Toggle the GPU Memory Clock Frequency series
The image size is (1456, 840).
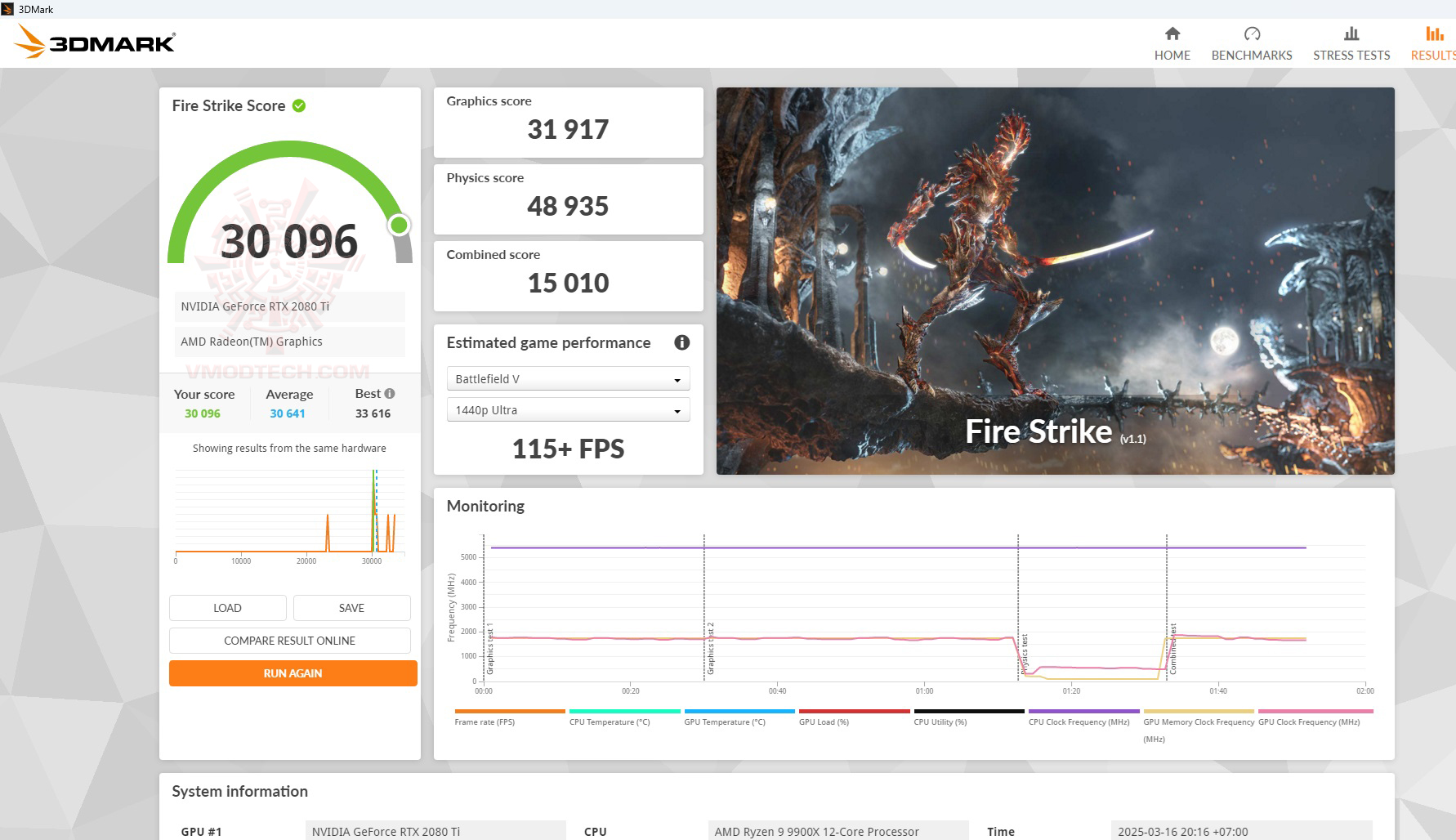pos(1199,711)
